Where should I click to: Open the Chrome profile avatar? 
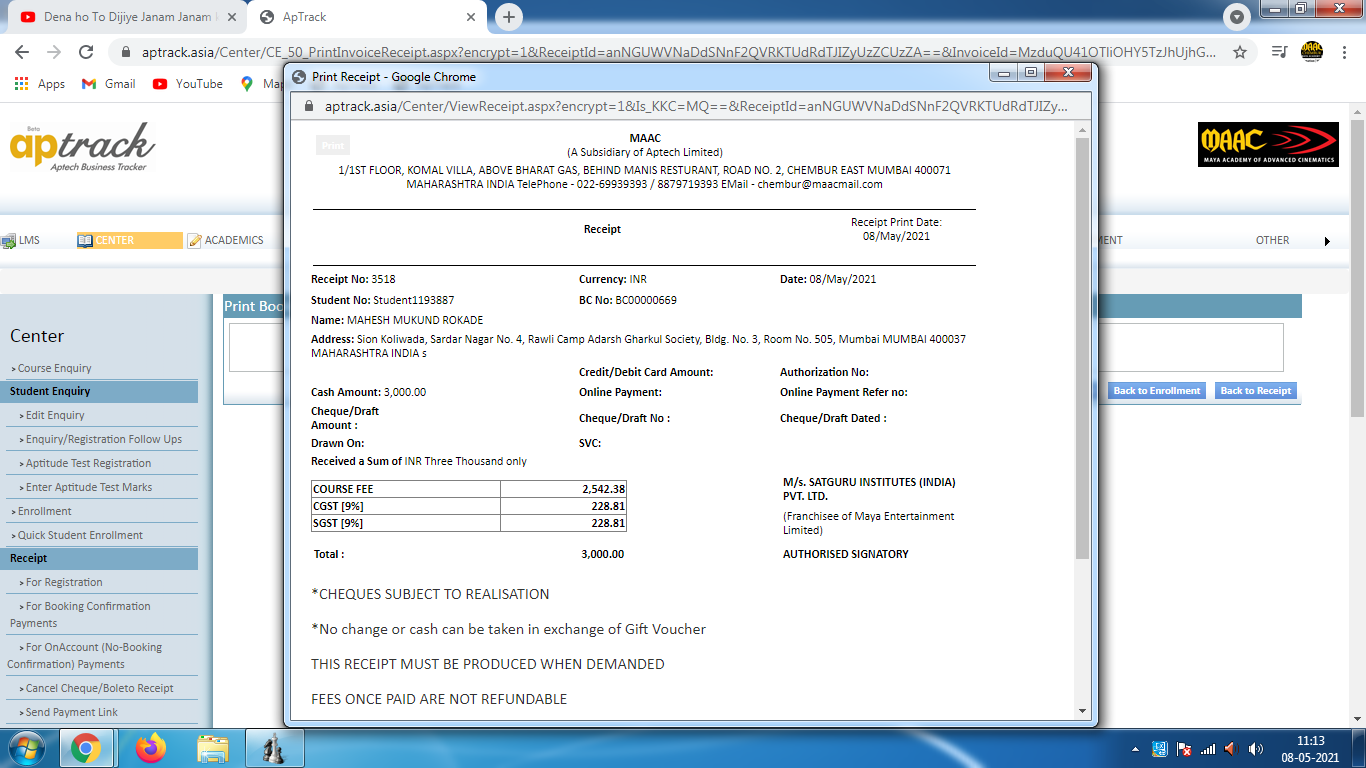1312,52
